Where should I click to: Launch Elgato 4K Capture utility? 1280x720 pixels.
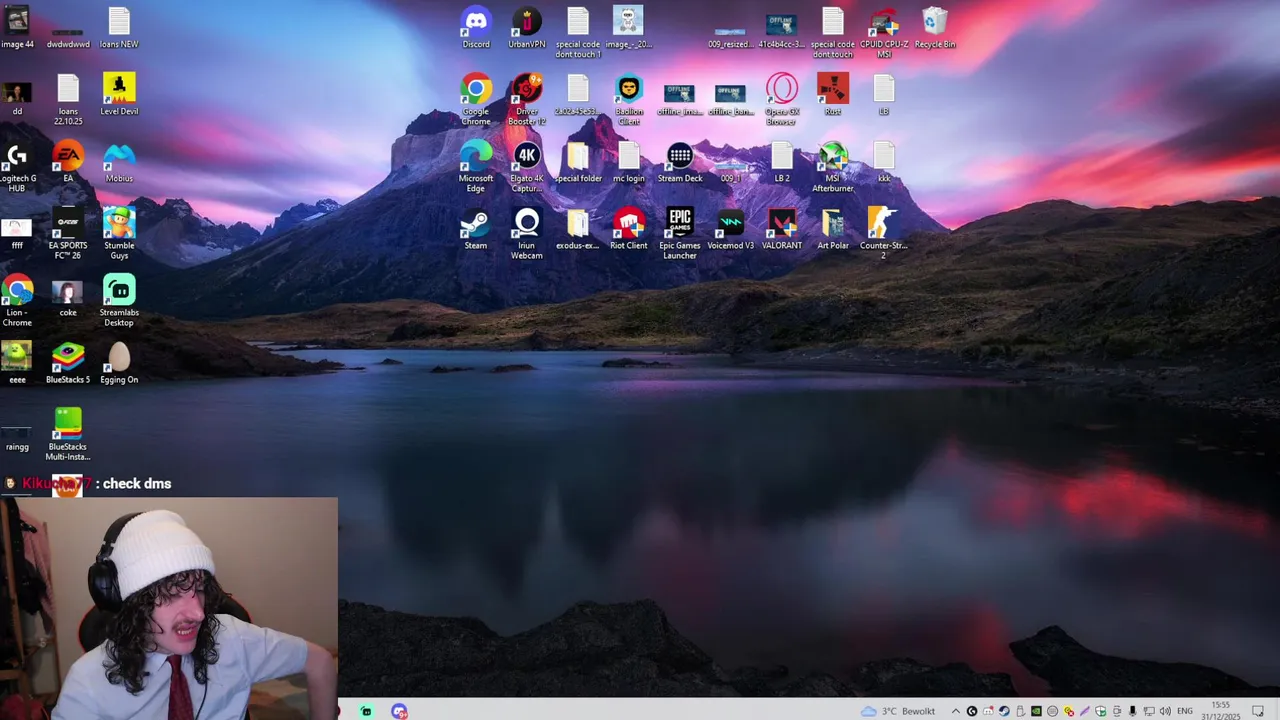click(527, 166)
